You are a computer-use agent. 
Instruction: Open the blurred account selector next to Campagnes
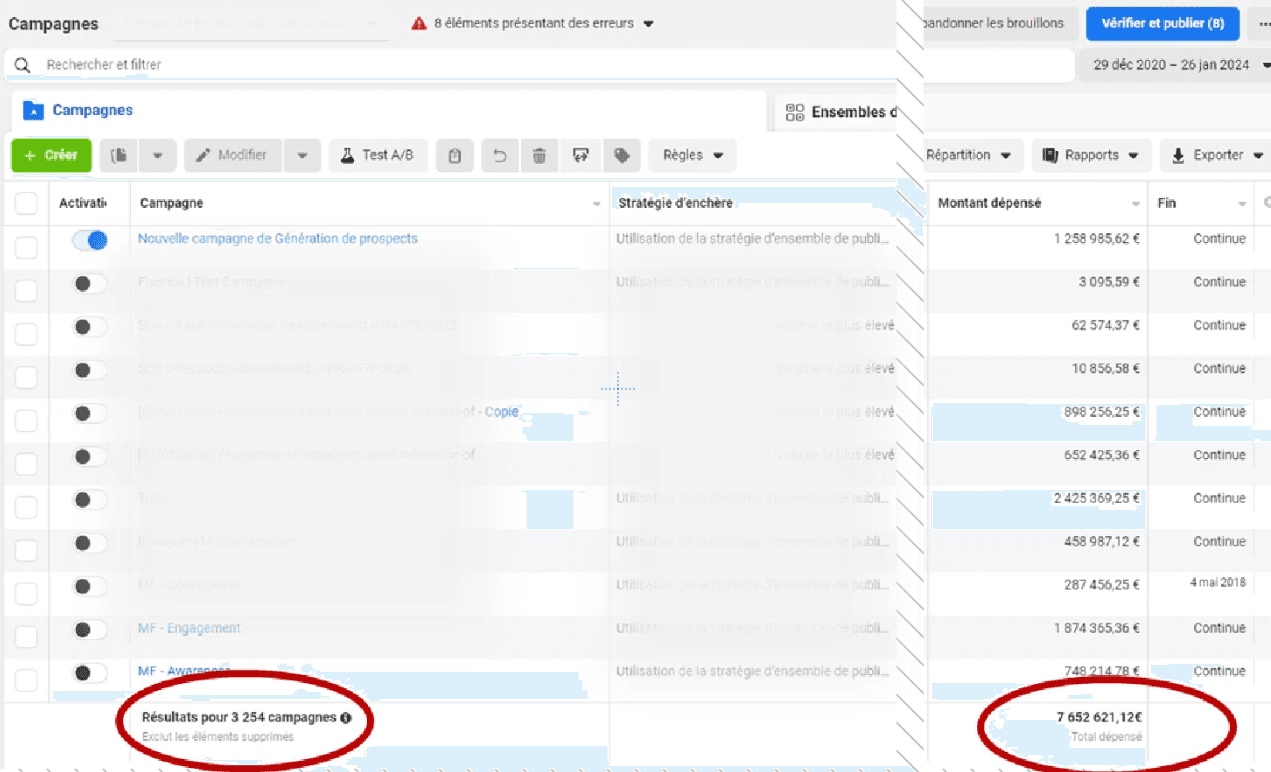250,23
